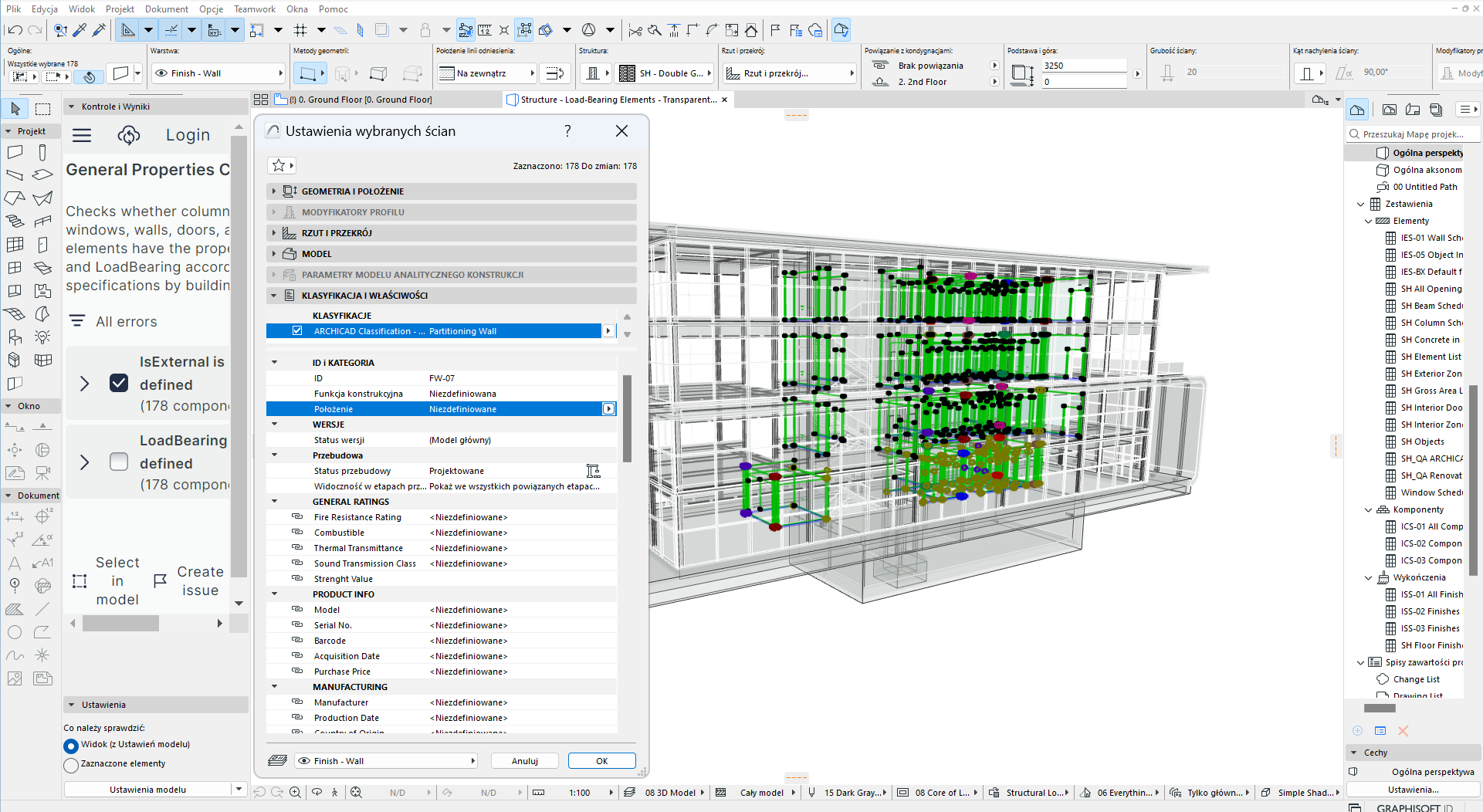Expand the GEOMETRIA I POŁOŻENIE section
The height and width of the screenshot is (812, 1483).
tap(274, 191)
